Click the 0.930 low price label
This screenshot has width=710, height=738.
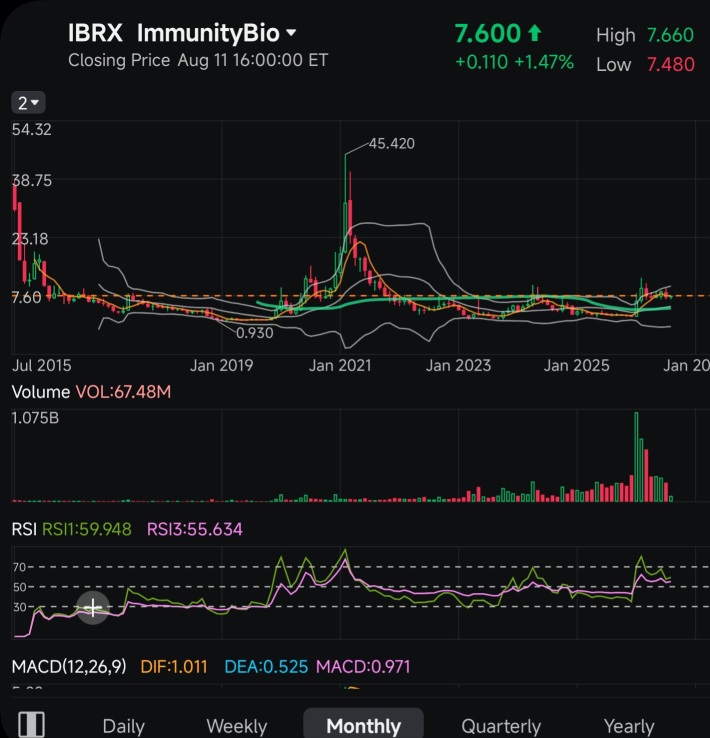255,333
